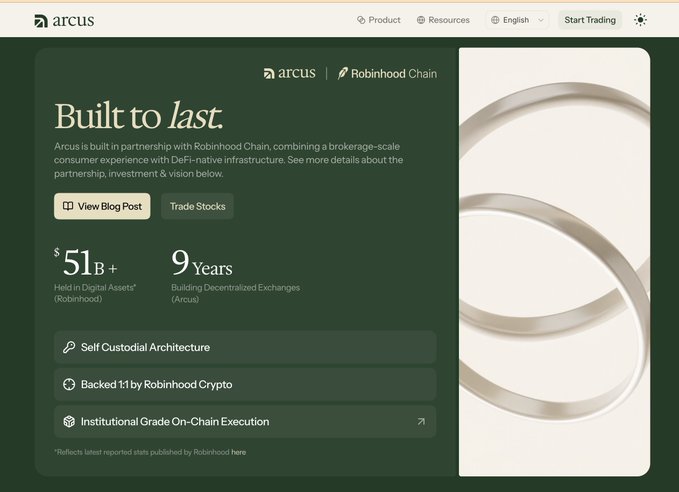Toggle the light/dark theme sun icon
The width and height of the screenshot is (679, 492).
tap(640, 20)
